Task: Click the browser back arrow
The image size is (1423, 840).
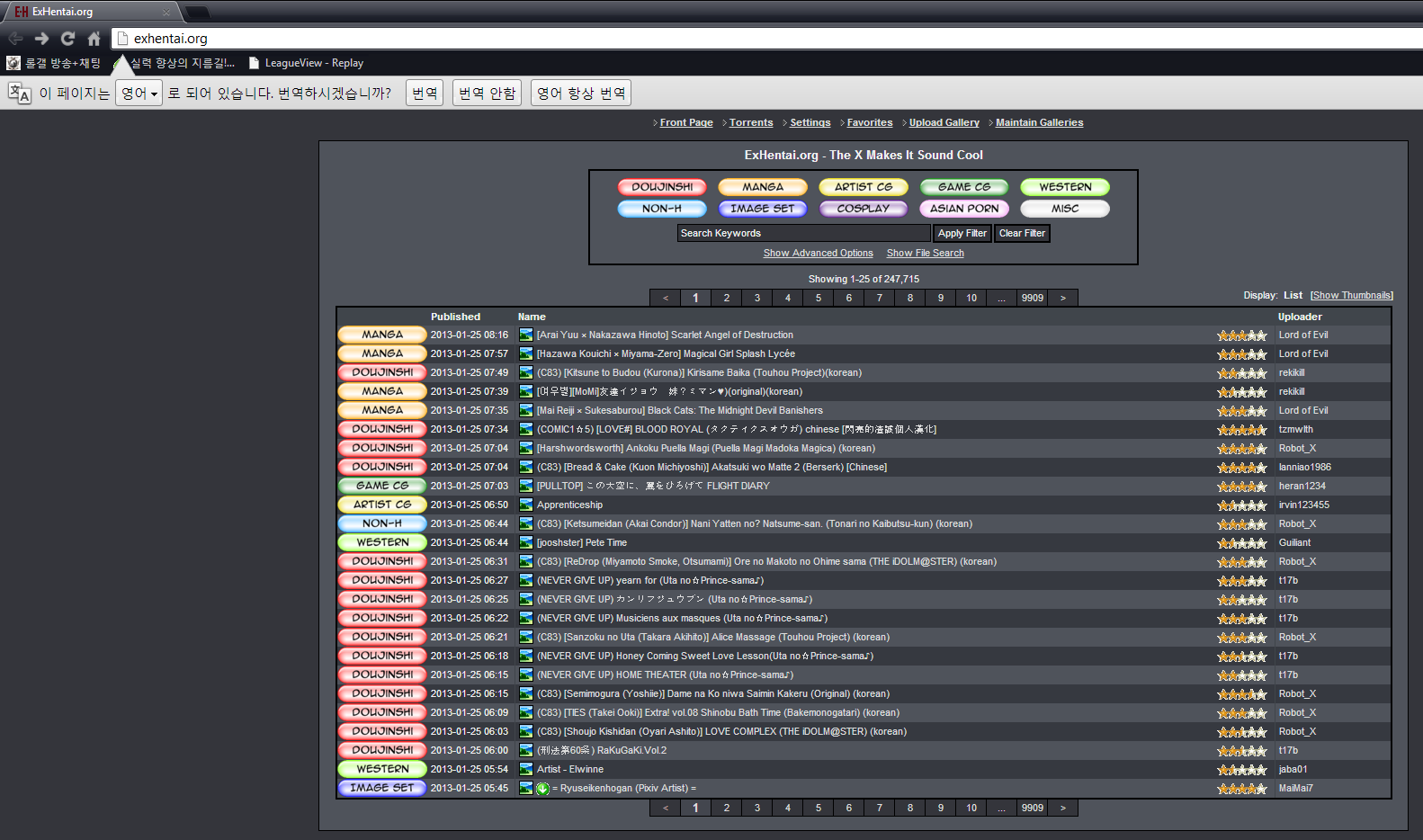Action: (15, 39)
